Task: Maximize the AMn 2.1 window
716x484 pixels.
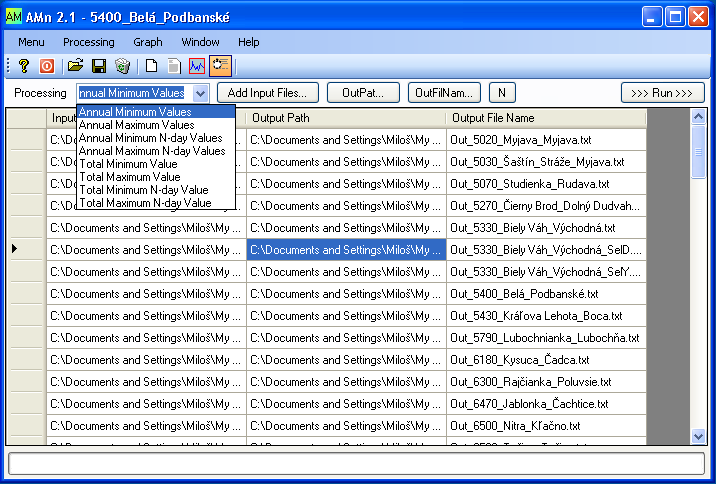Action: 675,17
